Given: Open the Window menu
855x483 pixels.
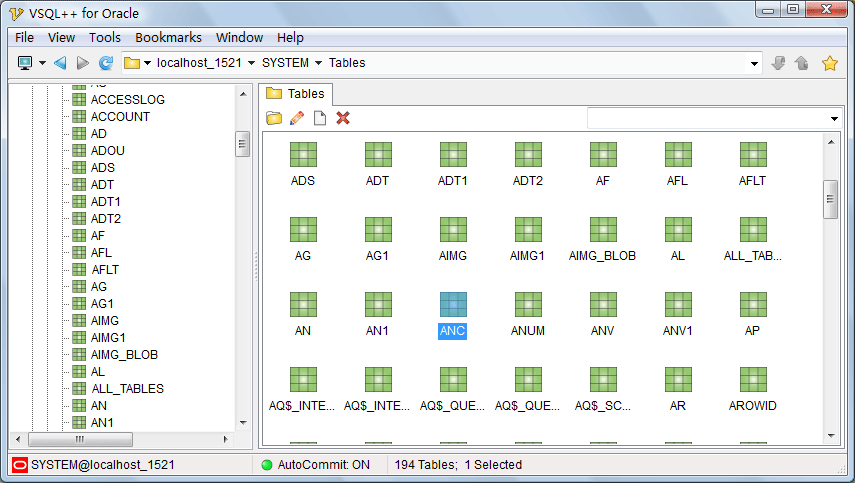Looking at the screenshot, I should pyautogui.click(x=239, y=38).
